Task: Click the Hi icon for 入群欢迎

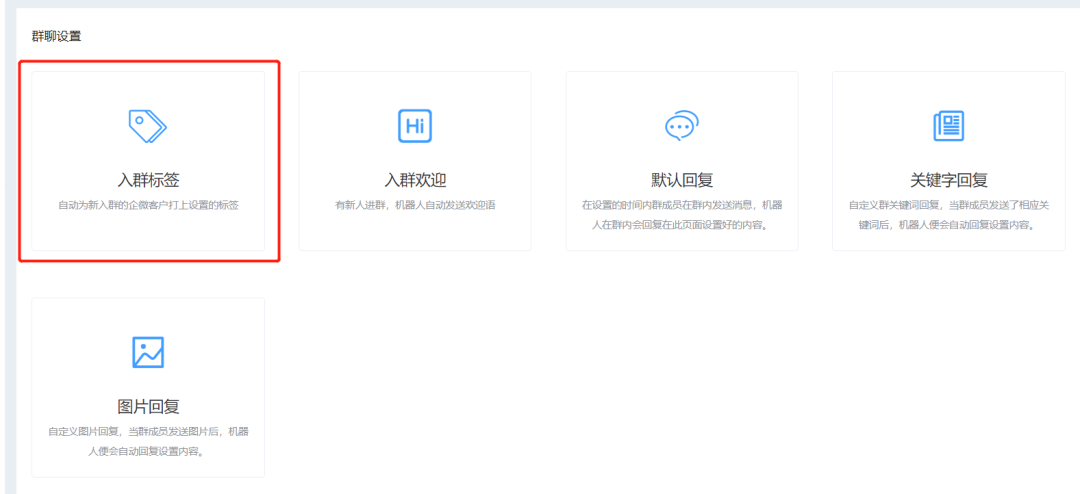Action: click(415, 126)
